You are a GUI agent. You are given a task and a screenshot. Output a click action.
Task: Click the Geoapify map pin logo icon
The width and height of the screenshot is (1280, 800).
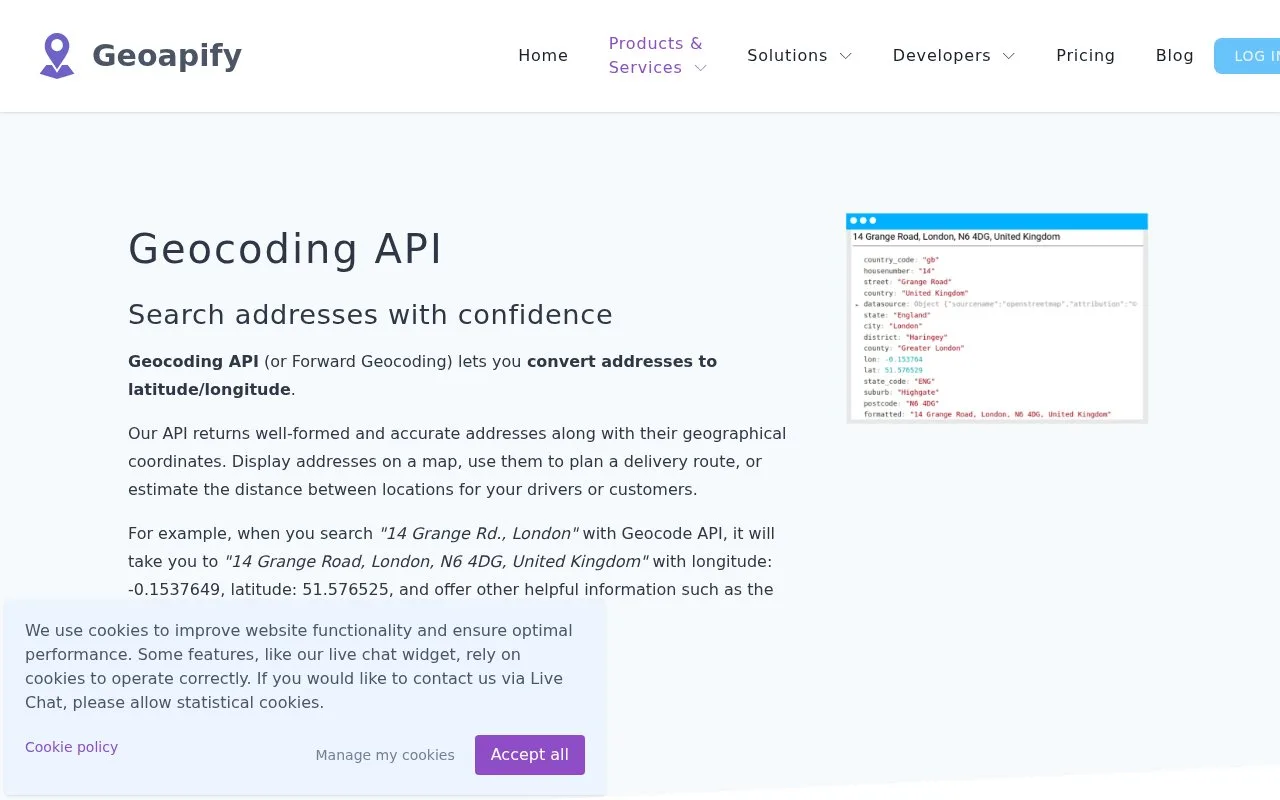(57, 55)
